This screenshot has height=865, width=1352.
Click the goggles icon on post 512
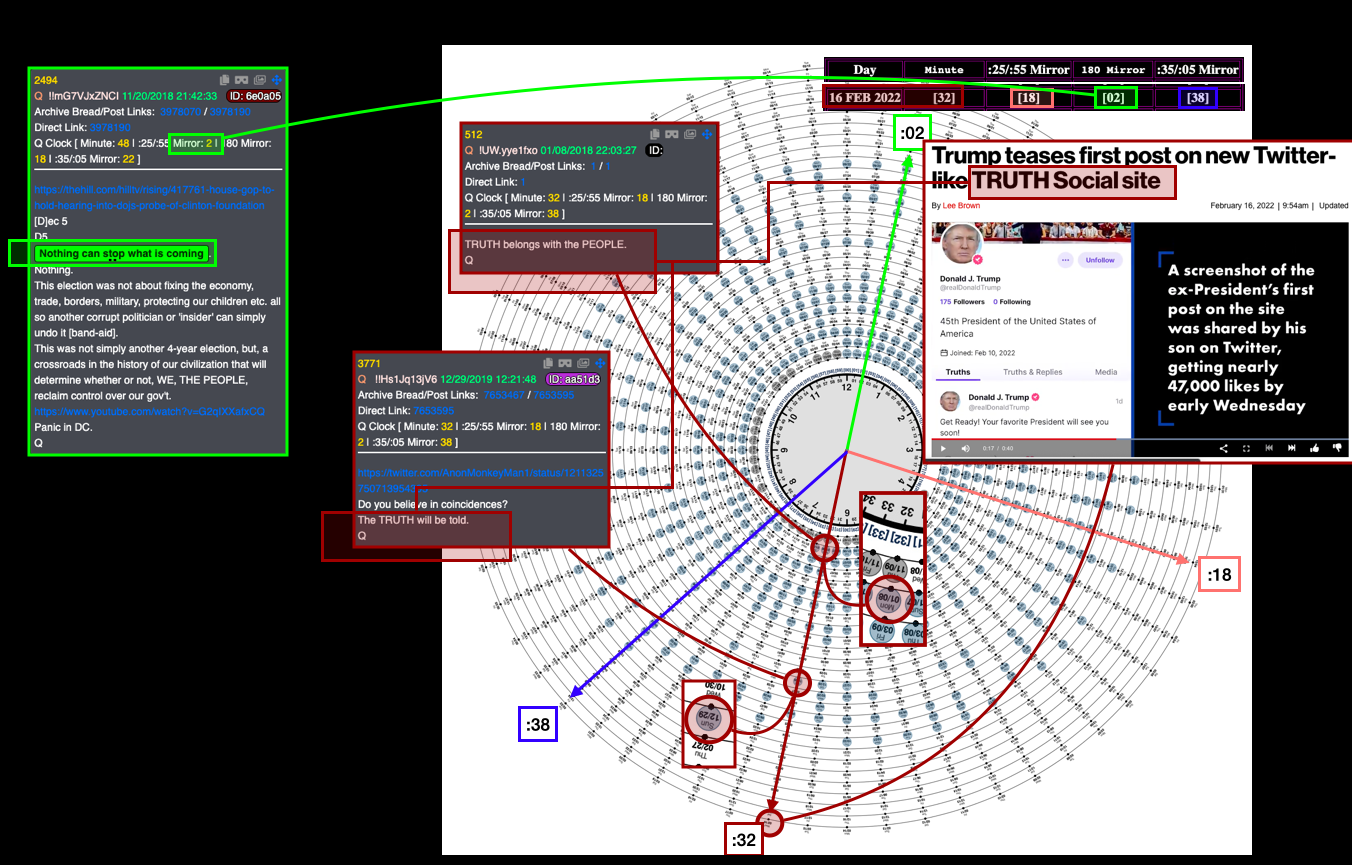(671, 134)
